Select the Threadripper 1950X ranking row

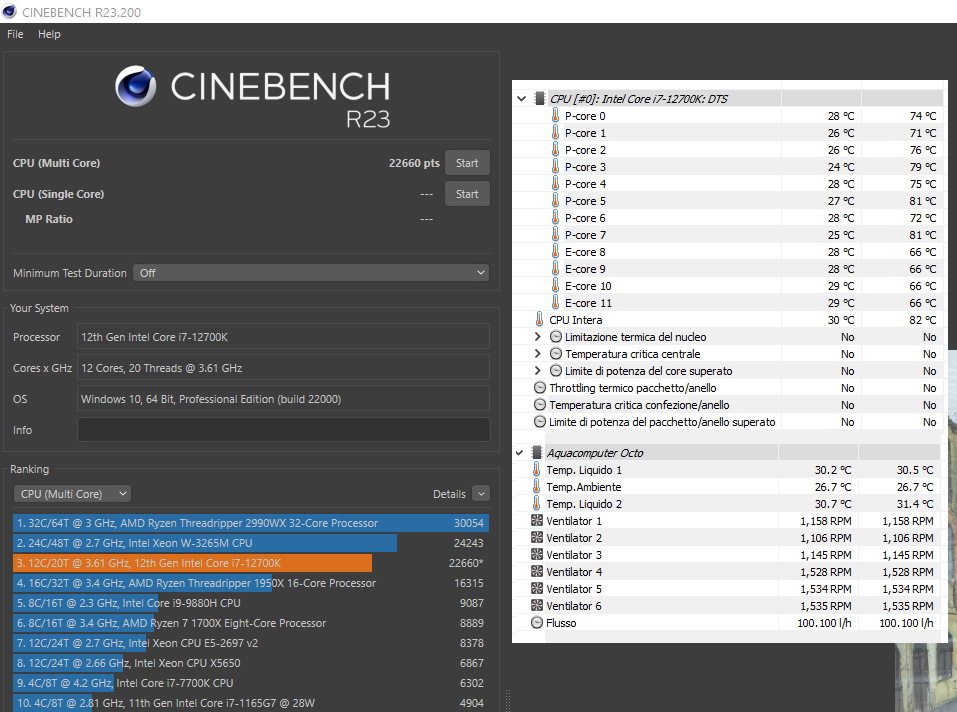tap(251, 583)
